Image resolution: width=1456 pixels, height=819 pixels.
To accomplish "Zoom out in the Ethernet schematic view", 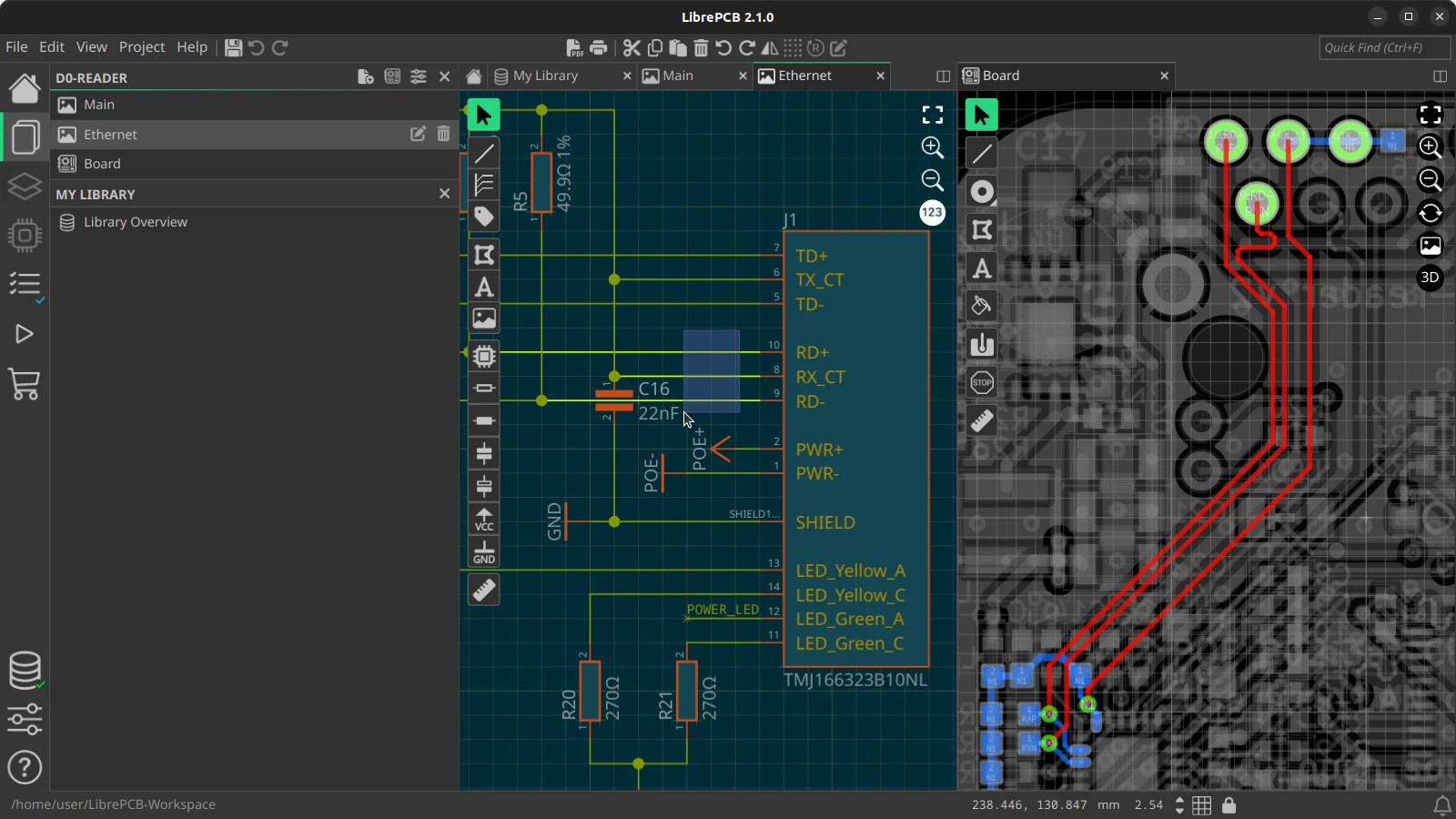I will click(933, 179).
